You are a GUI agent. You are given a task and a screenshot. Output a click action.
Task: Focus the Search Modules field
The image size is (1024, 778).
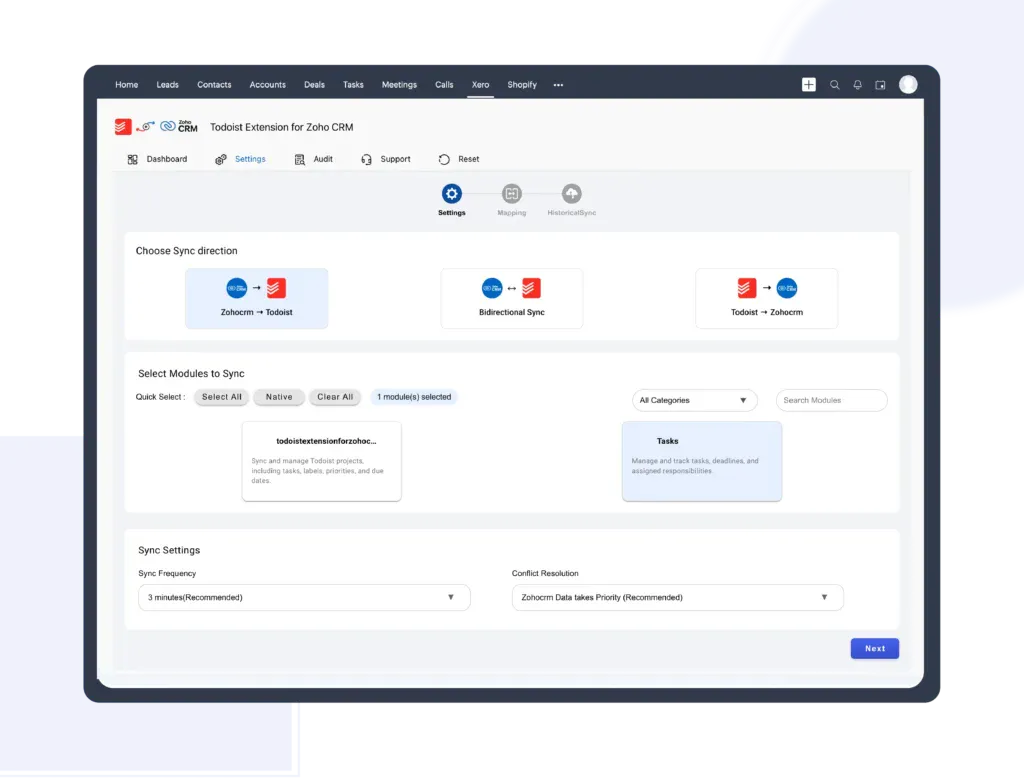[x=831, y=400]
